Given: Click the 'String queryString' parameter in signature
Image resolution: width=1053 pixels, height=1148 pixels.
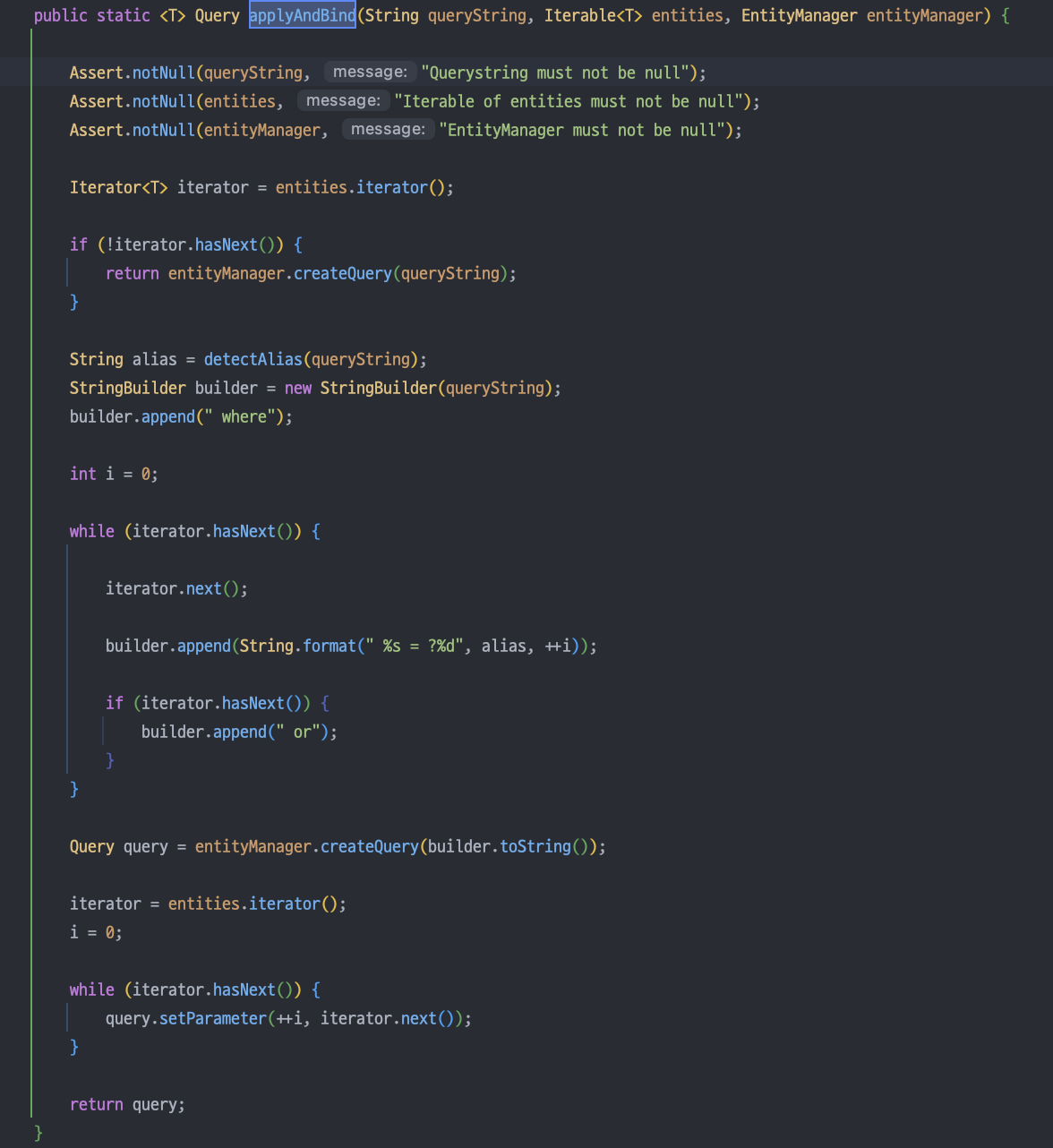Looking at the screenshot, I should 445,15.
